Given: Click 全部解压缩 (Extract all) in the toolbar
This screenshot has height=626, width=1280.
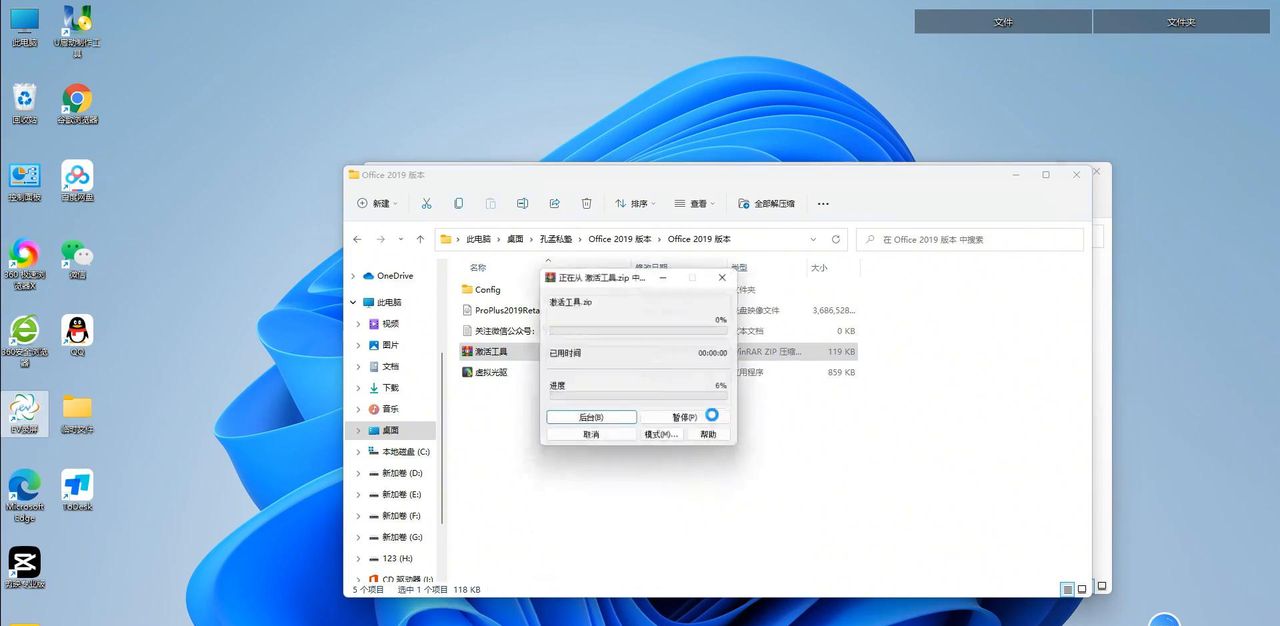Looking at the screenshot, I should click(x=766, y=203).
